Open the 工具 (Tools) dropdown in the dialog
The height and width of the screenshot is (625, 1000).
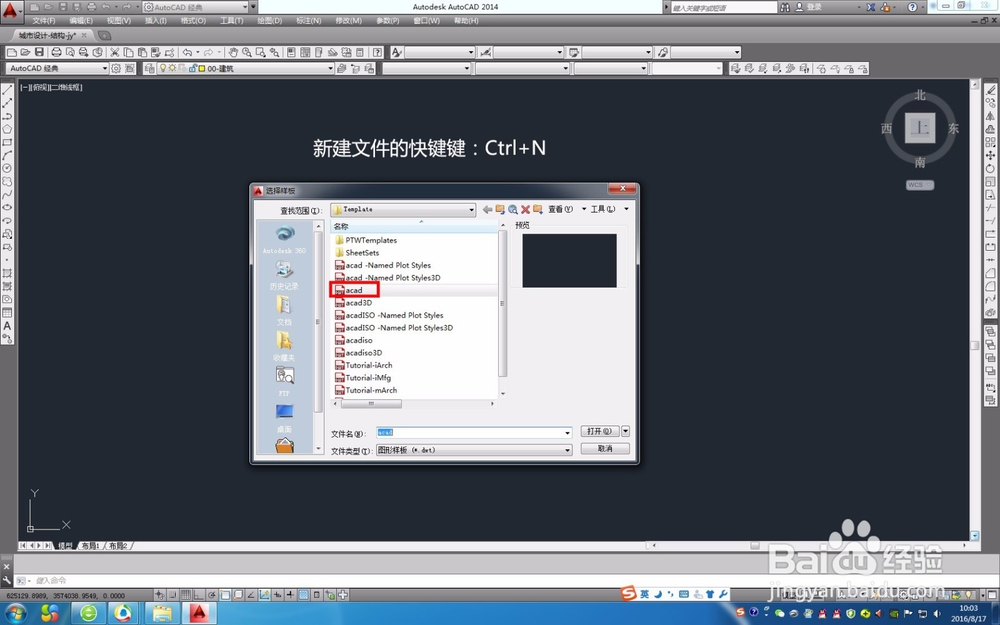[x=601, y=209]
